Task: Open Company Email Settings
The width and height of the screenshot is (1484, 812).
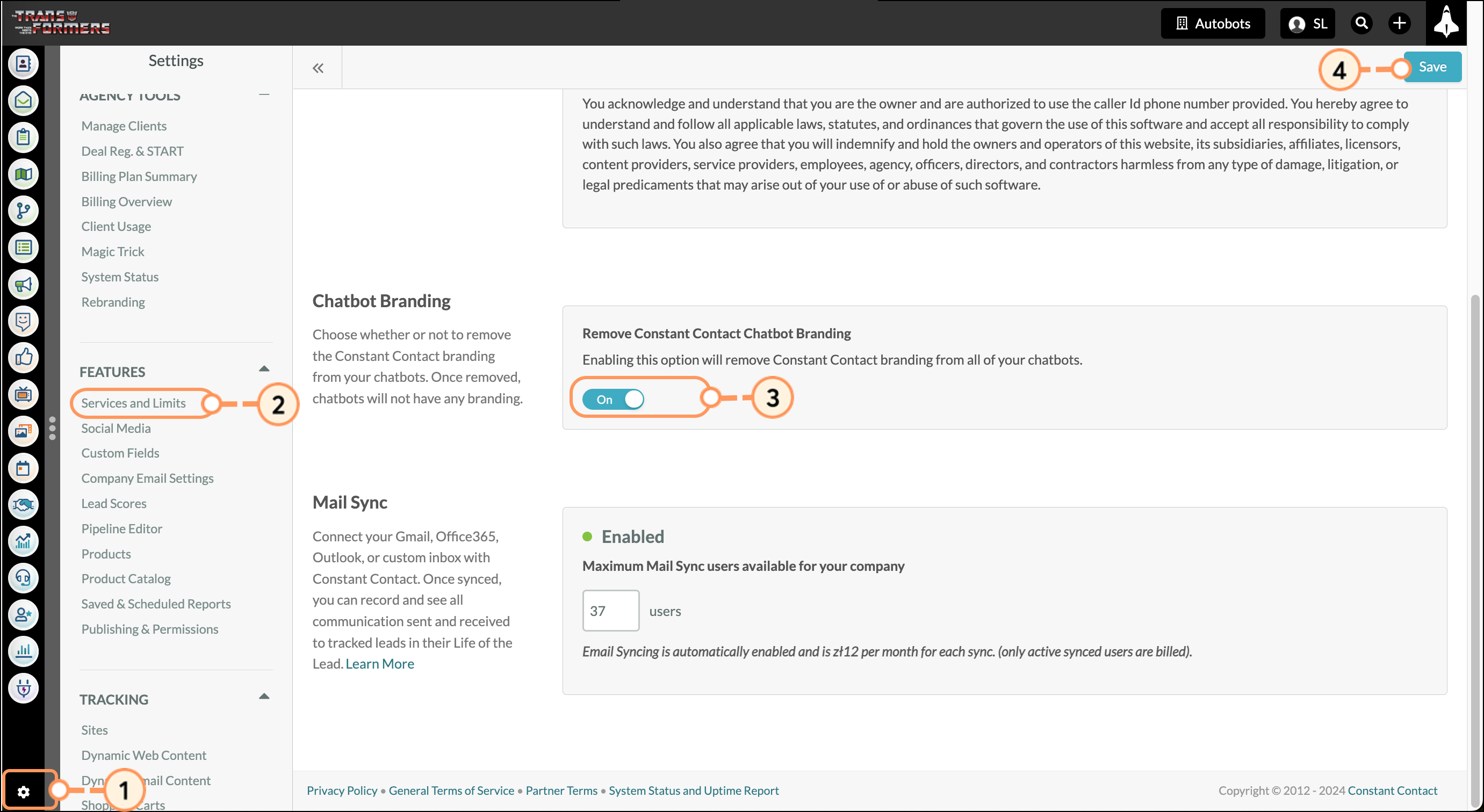Action: click(147, 478)
